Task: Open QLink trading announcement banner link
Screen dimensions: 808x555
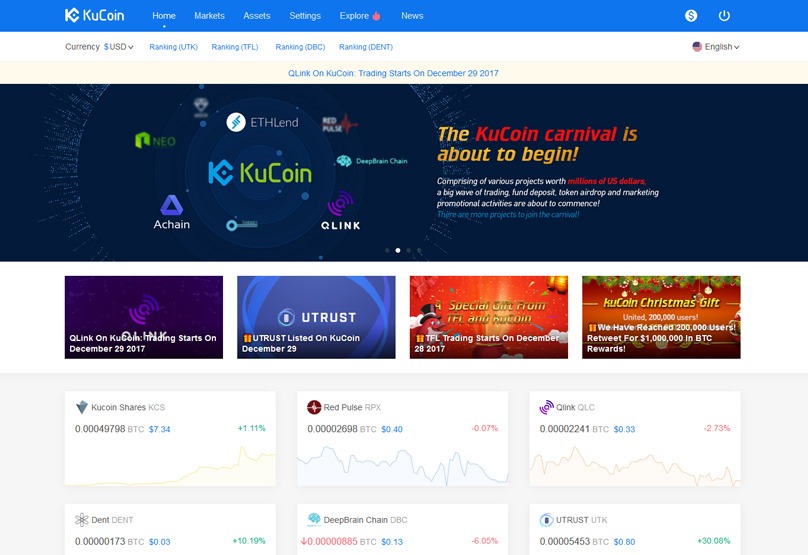Action: 393,73
